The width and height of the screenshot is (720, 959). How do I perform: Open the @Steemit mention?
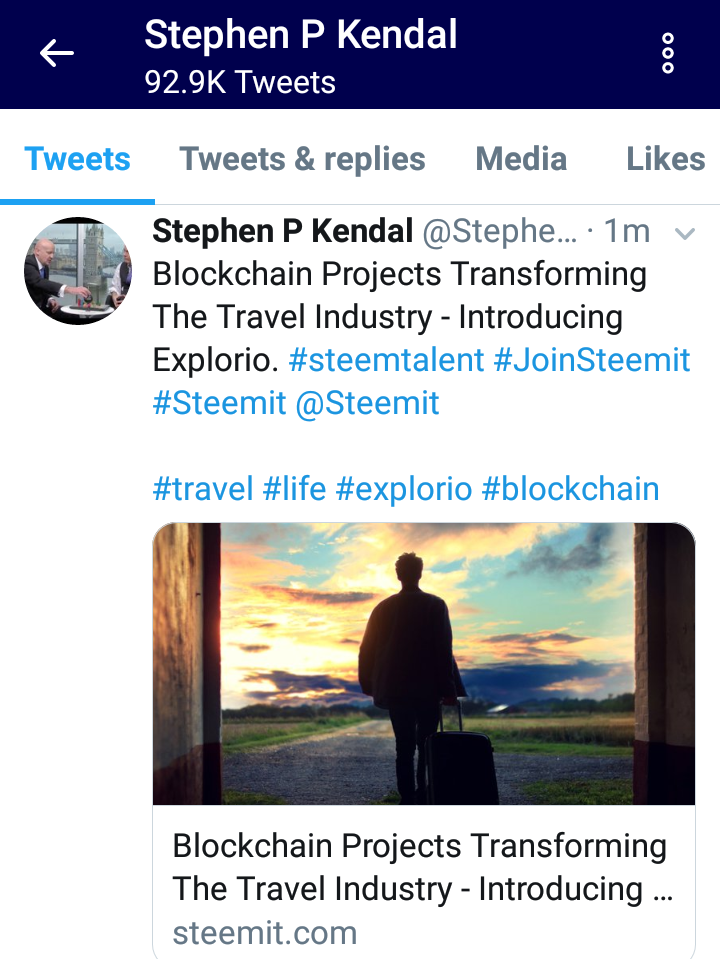tap(368, 403)
